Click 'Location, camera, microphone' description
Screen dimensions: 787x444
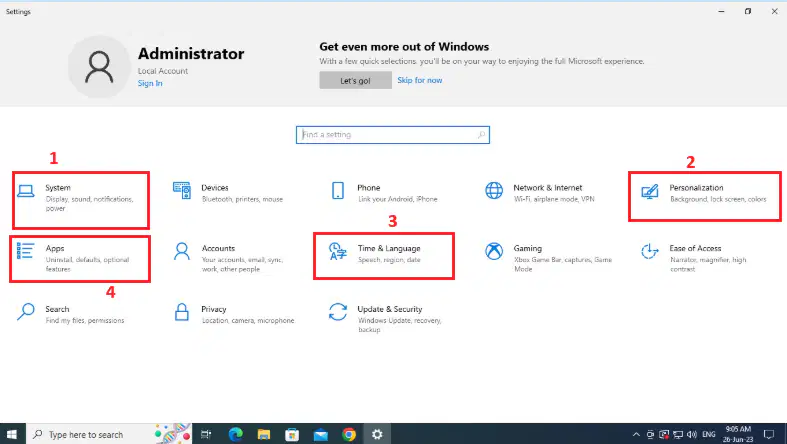248,321
